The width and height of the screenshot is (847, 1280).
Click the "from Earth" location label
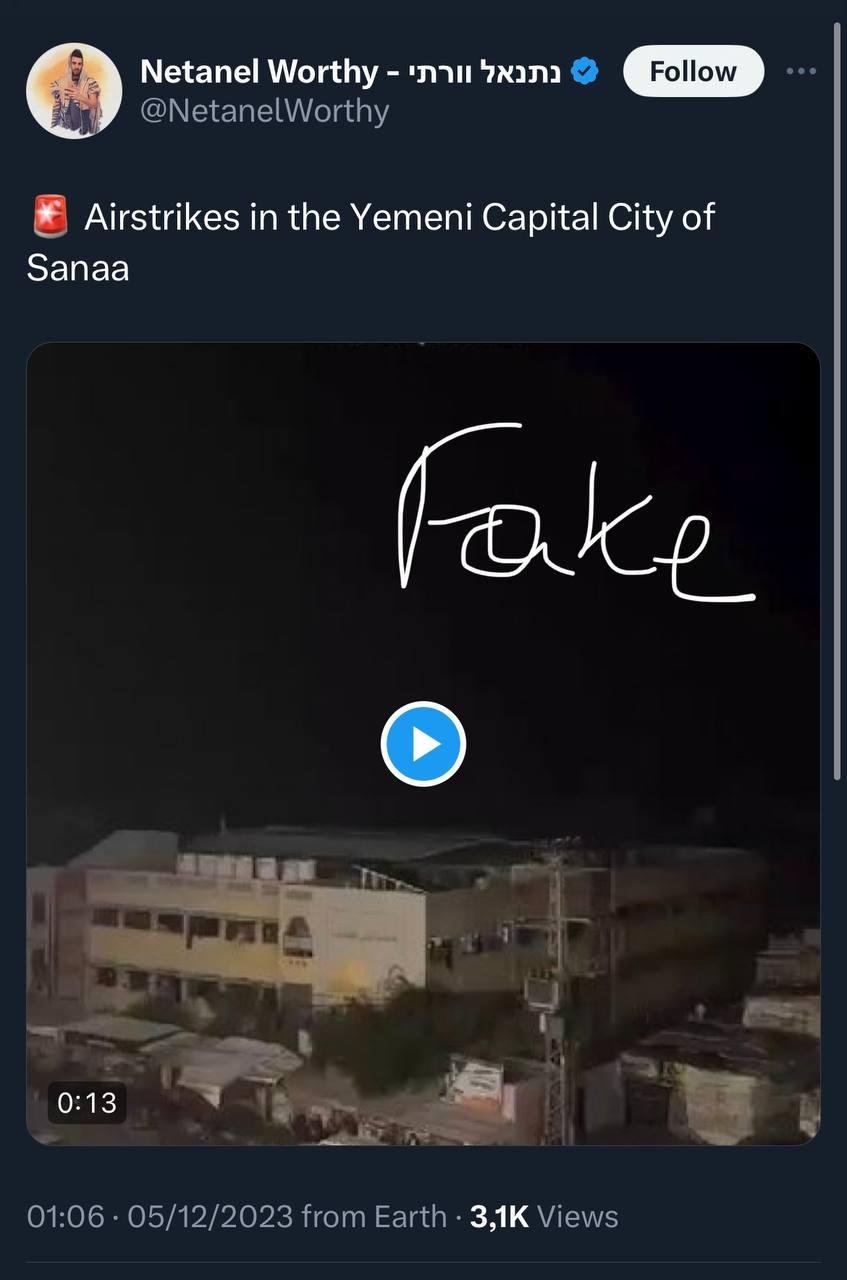[373, 1216]
